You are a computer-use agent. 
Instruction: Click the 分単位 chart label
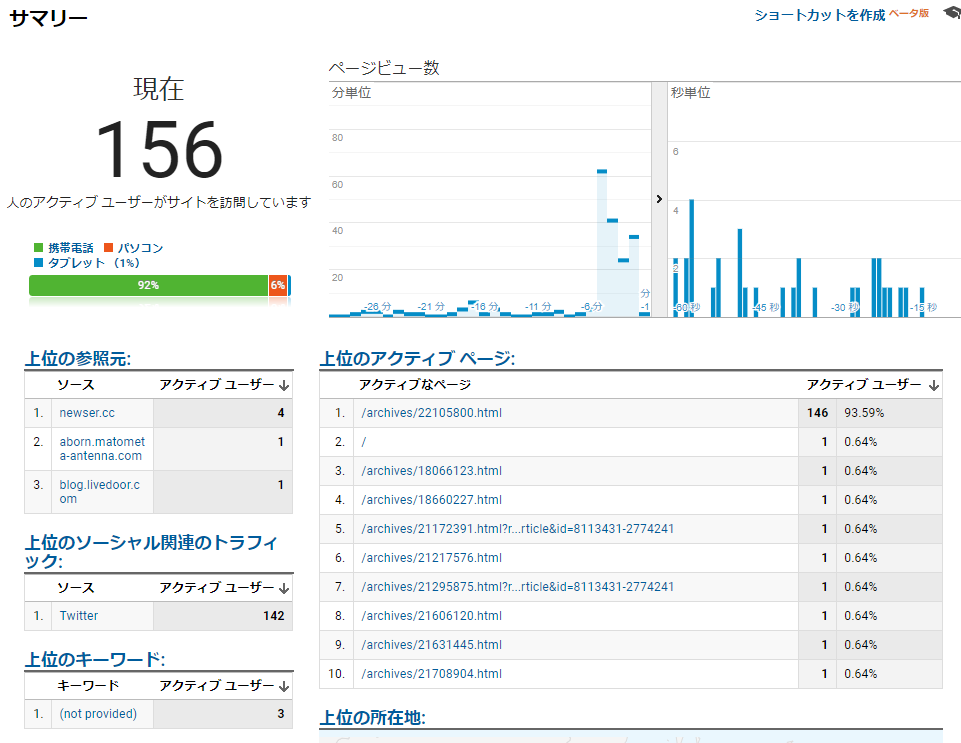click(x=351, y=93)
